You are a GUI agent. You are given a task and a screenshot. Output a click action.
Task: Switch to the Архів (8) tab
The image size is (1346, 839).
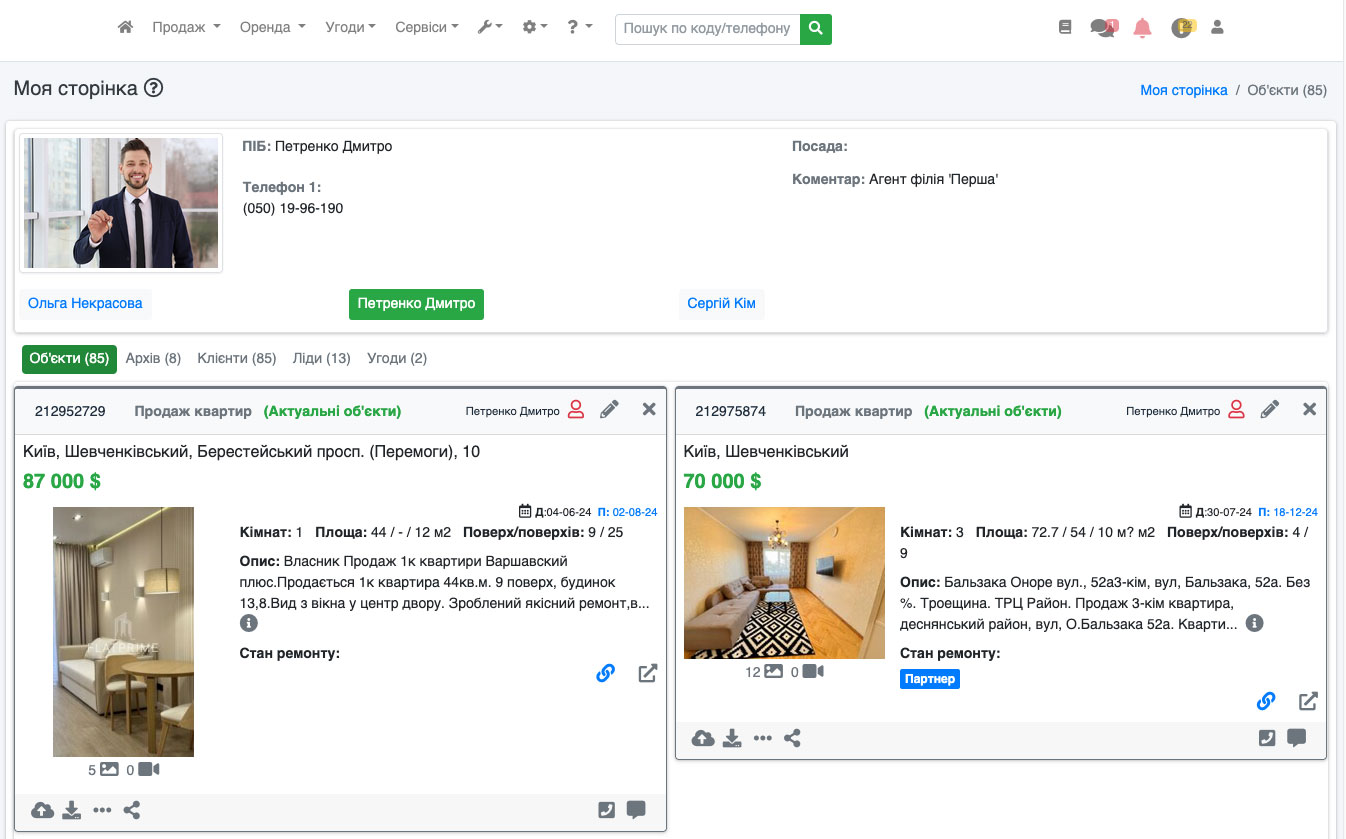(x=153, y=358)
